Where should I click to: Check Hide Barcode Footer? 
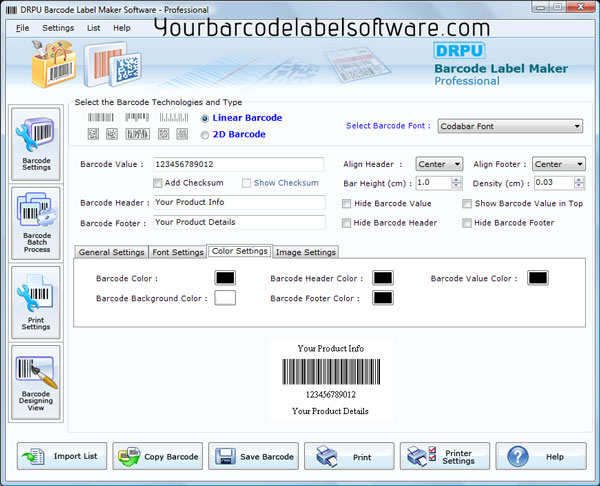coord(467,223)
